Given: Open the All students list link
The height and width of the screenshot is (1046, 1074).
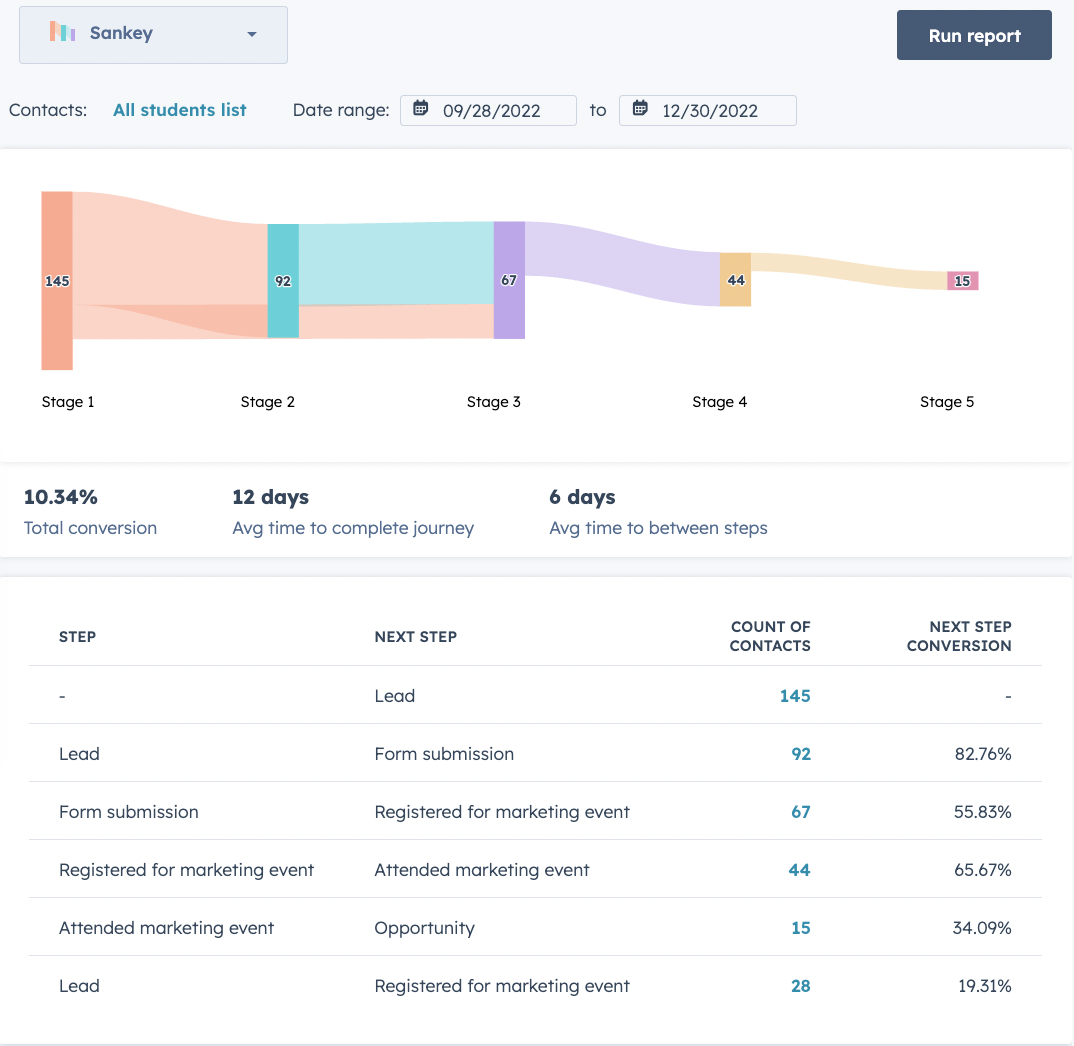Looking at the screenshot, I should [x=179, y=110].
